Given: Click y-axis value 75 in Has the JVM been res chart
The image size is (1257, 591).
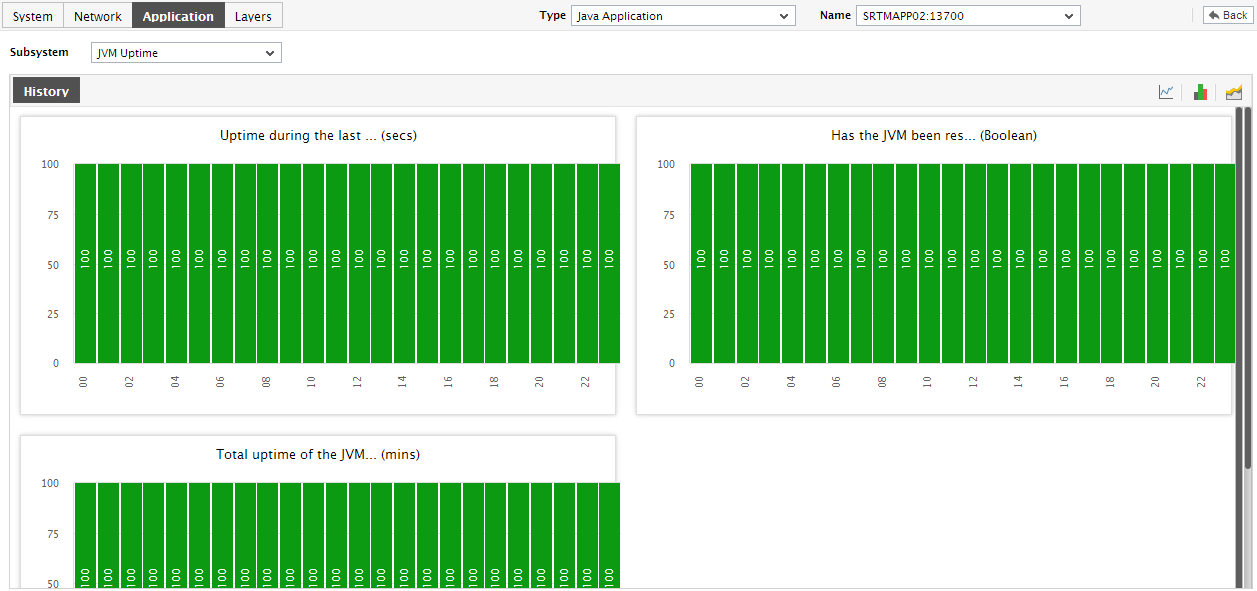Looking at the screenshot, I should coord(668,215).
